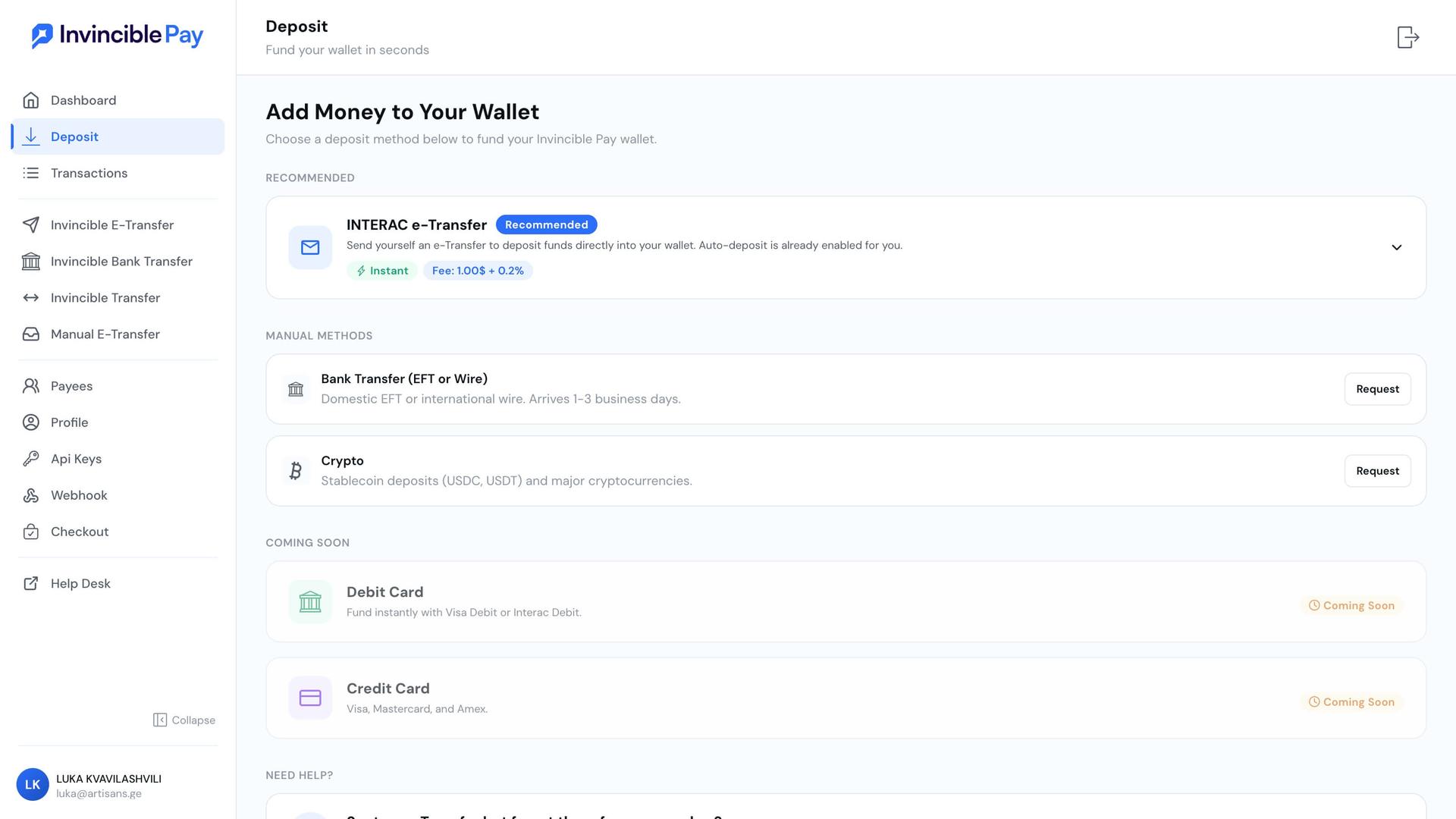This screenshot has height=819, width=1456.
Task: Click the Manual E-Transfer inbox icon
Action: [31, 334]
